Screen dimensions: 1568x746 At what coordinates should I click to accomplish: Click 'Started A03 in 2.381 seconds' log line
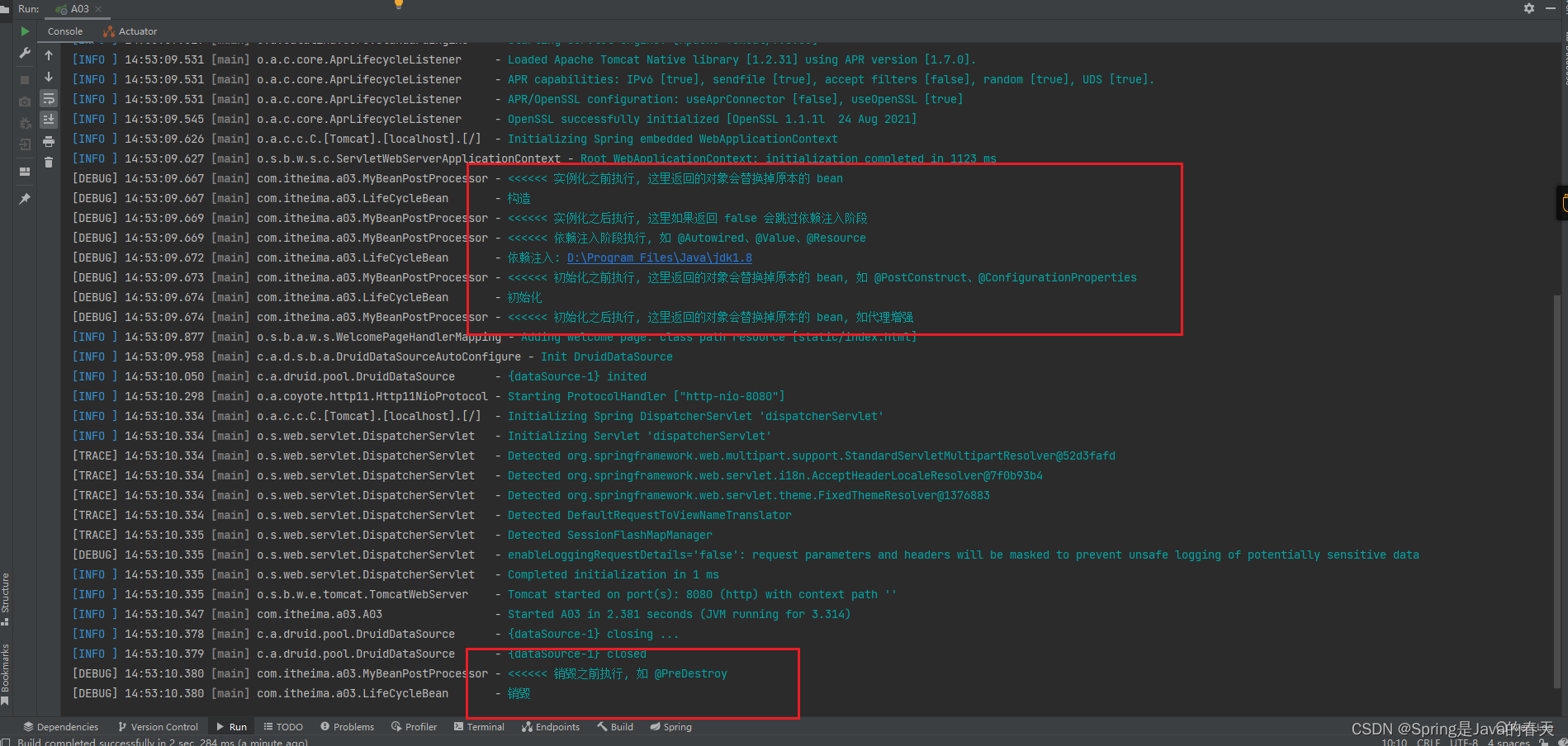(x=679, y=614)
